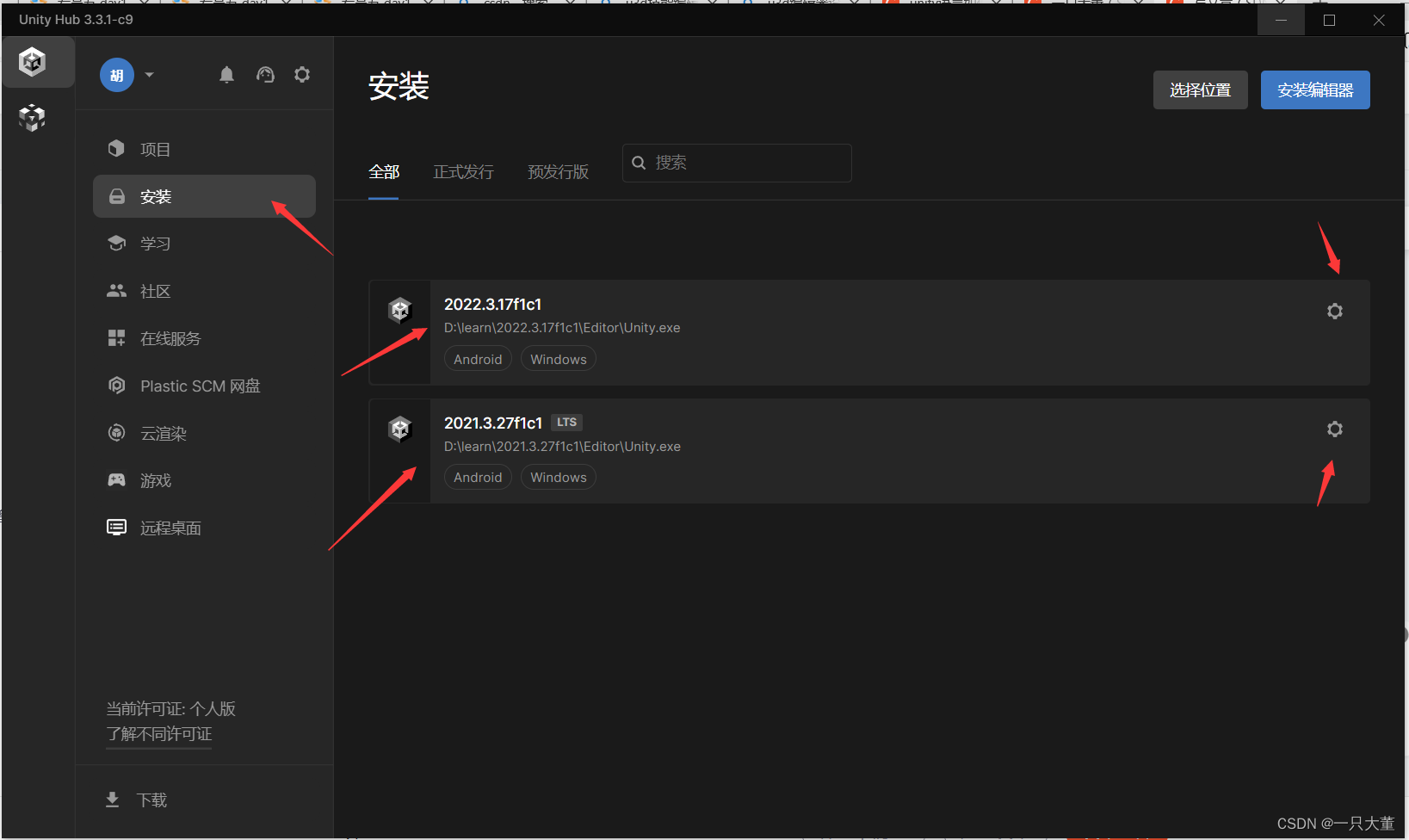Click the Plastic SCM hexagon icon
The height and width of the screenshot is (840, 1409).
tap(116, 386)
